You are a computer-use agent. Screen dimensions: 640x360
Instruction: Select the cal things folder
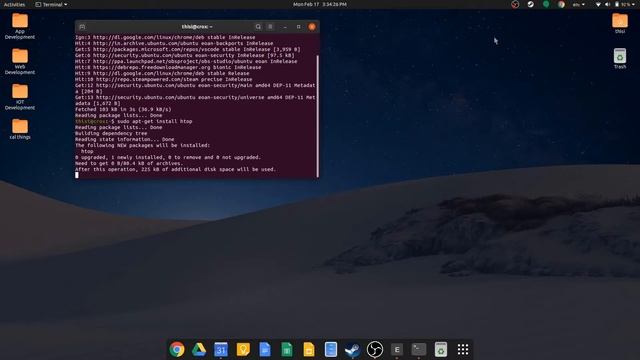[20, 129]
